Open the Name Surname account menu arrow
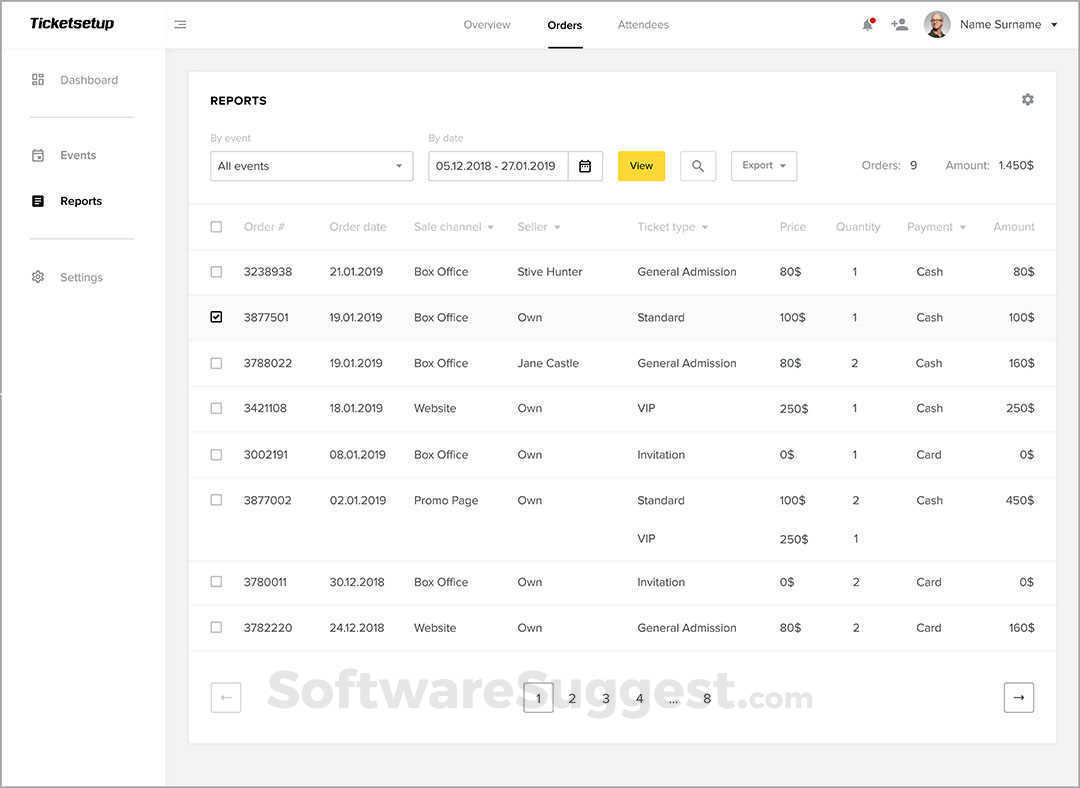Screen dimensions: 1080x788 point(1054,25)
